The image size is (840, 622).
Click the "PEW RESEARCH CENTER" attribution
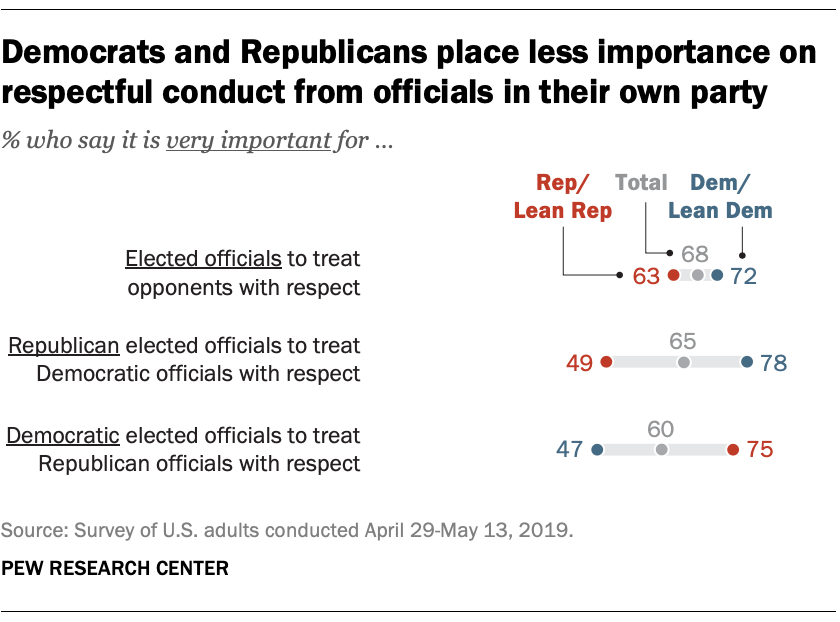[x=115, y=568]
